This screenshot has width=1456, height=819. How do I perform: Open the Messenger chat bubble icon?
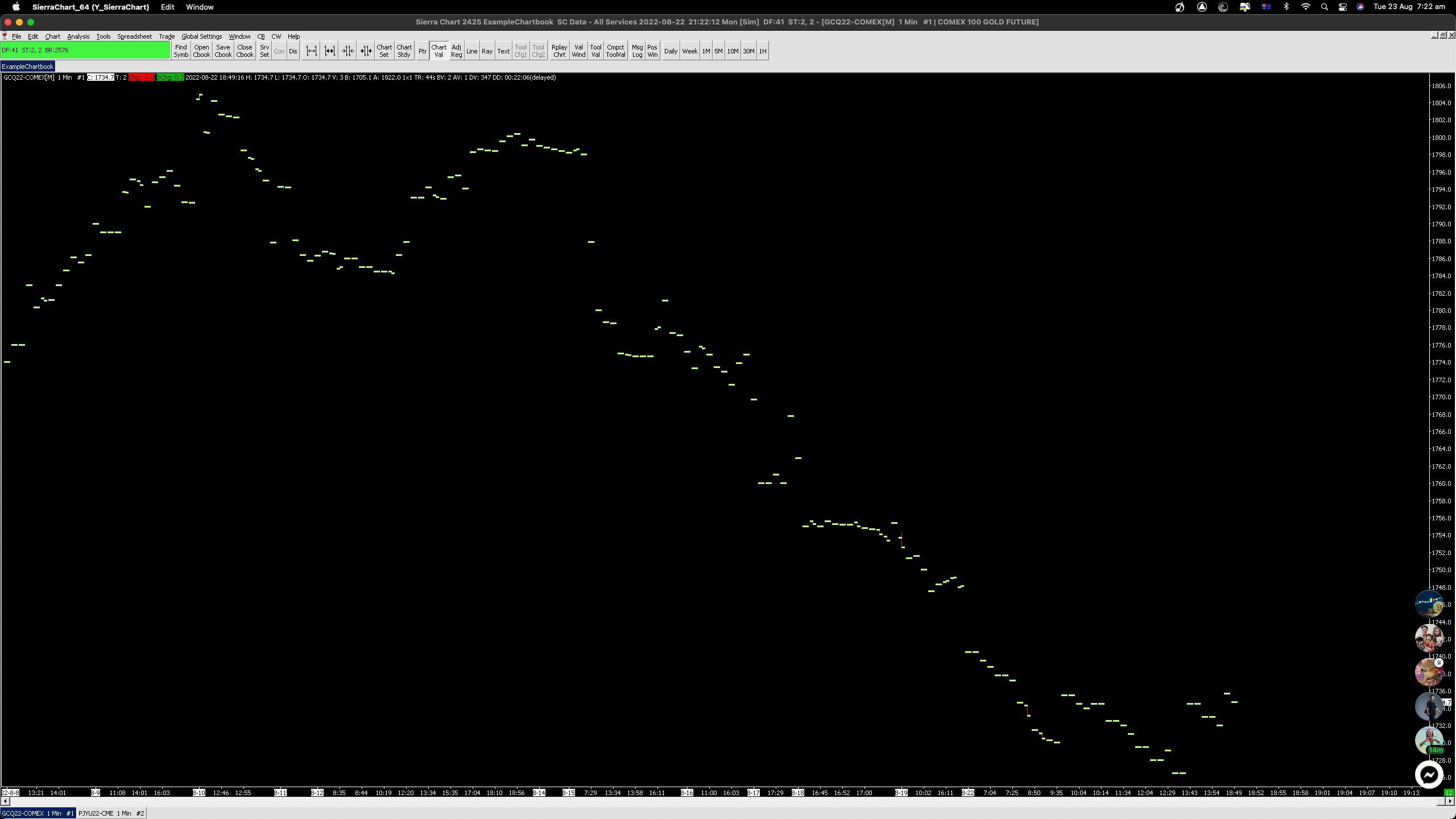pos(1428,775)
